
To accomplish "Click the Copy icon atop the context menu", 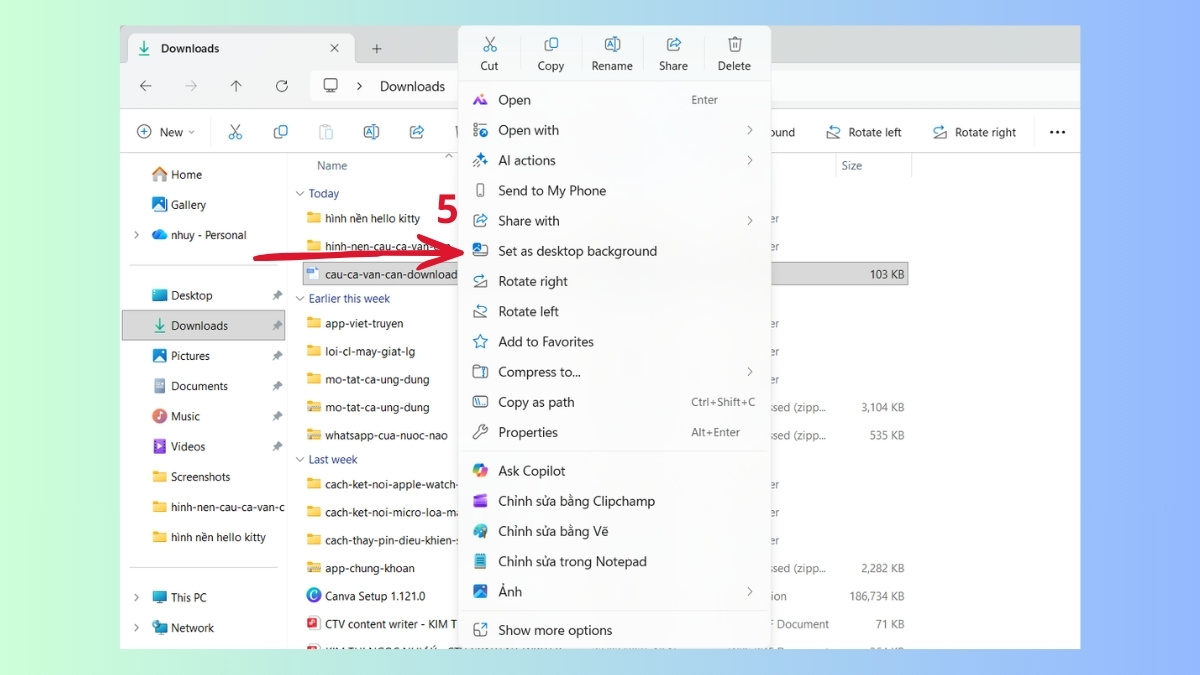I will click(551, 44).
